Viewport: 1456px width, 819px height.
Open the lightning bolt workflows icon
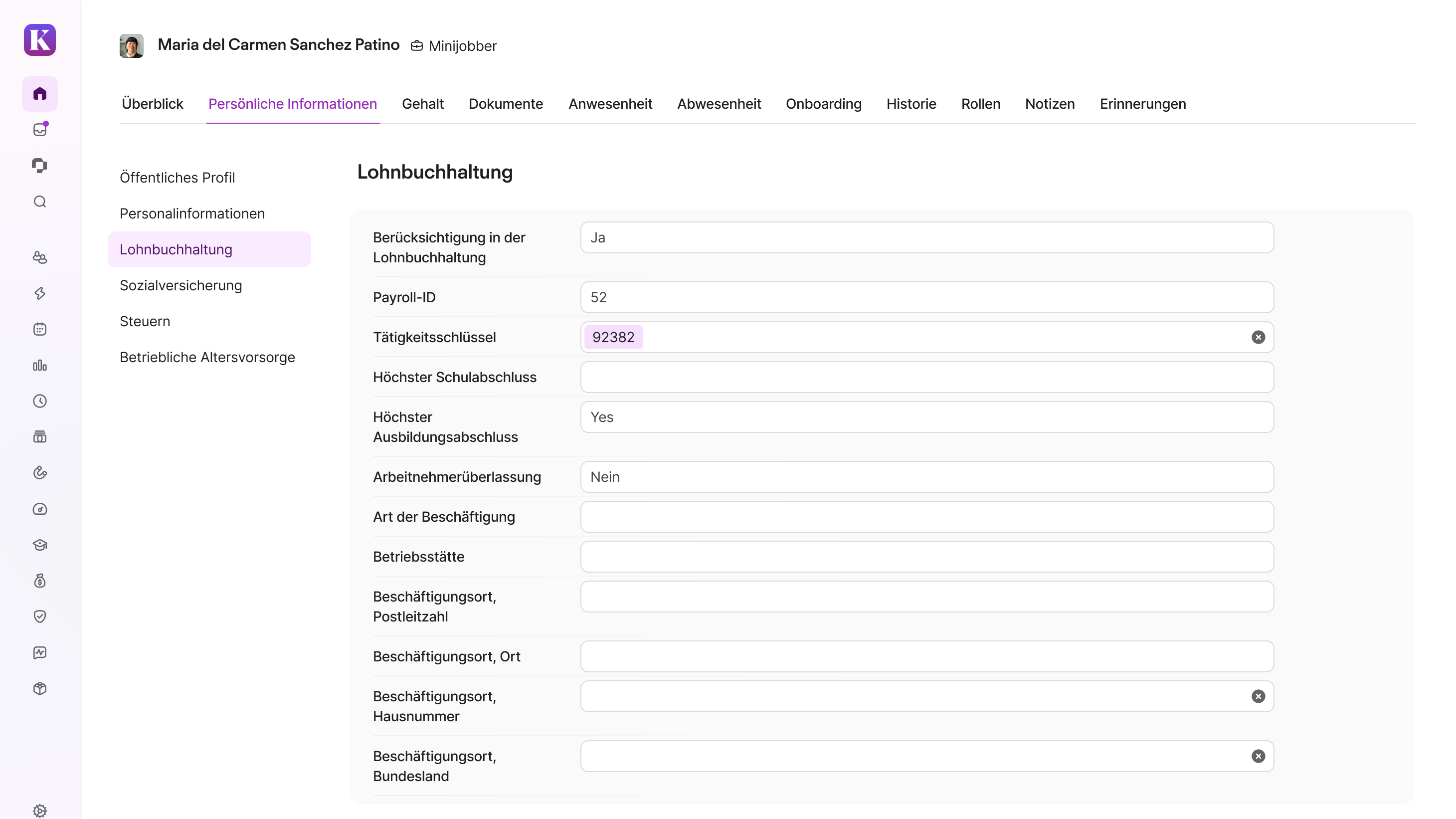(x=39, y=293)
